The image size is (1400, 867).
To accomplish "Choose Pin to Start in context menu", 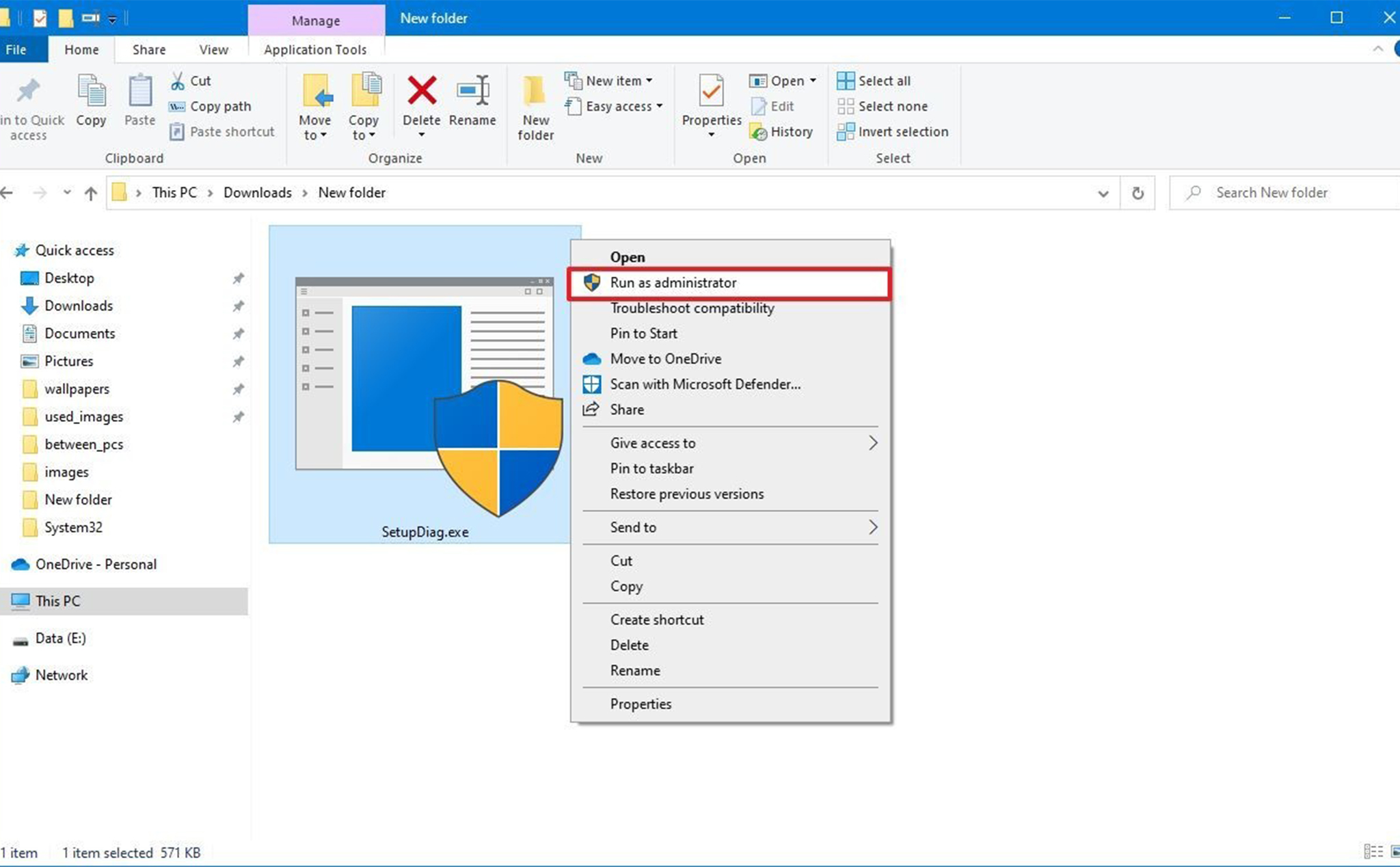I will point(643,334).
